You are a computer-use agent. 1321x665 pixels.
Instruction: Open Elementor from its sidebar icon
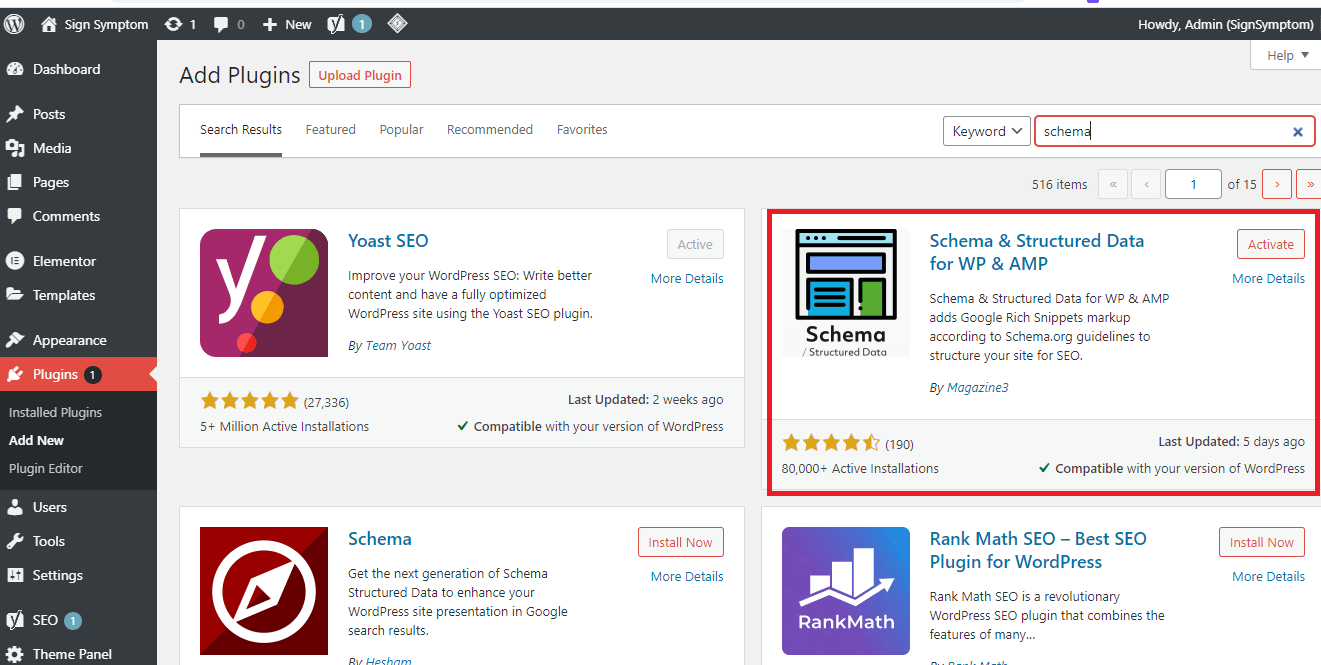click(15, 261)
